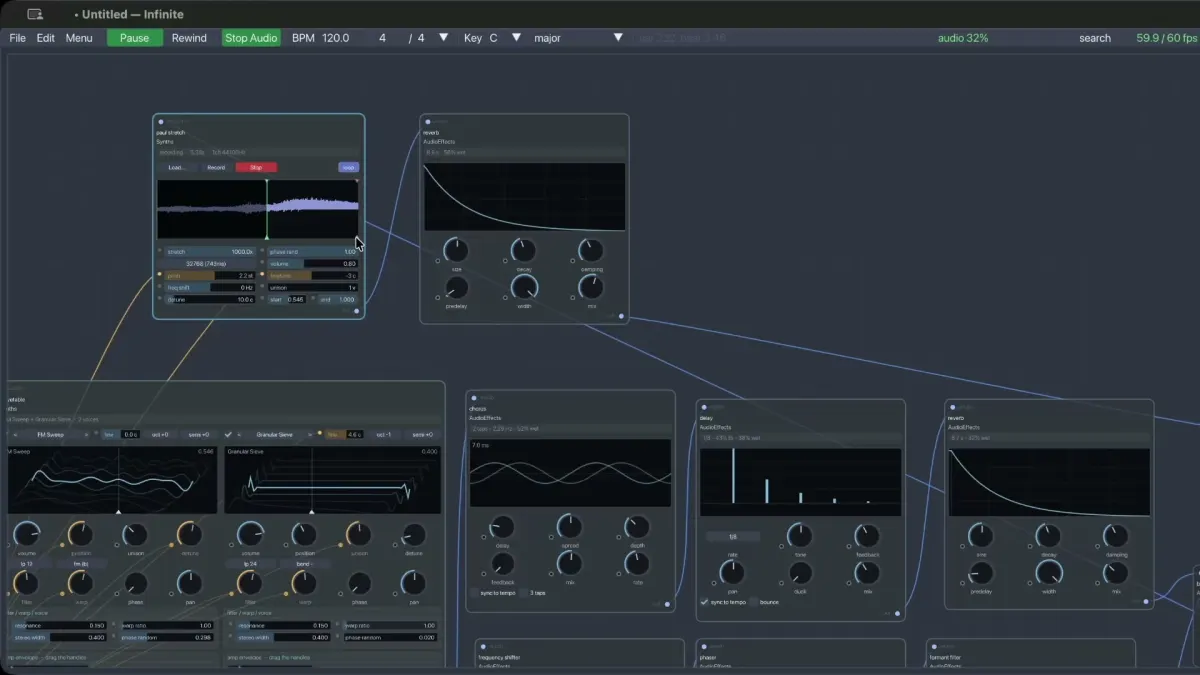Click the BPM 120.0 value field
The width and height of the screenshot is (1200, 675).
click(336, 38)
